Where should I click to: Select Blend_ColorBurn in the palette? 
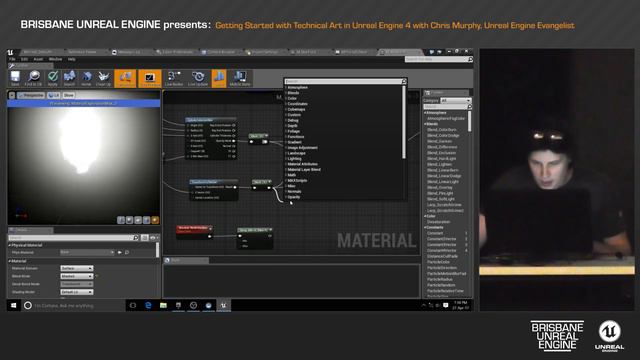click(x=441, y=130)
